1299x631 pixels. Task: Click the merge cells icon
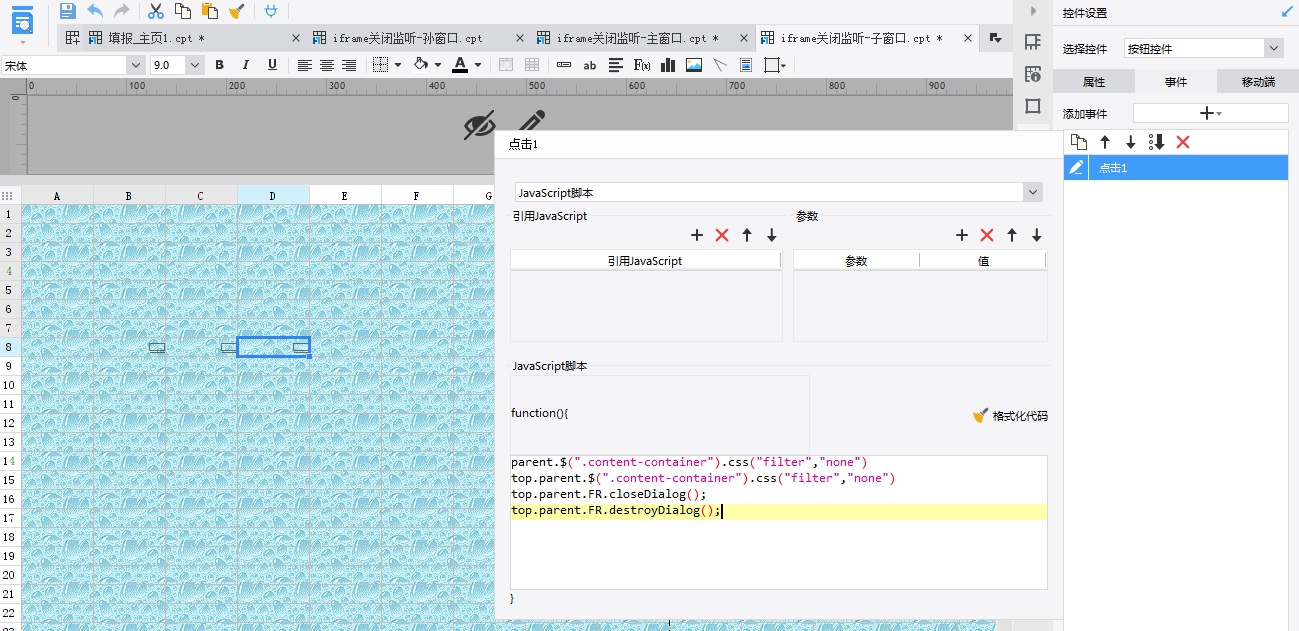pyautogui.click(x=506, y=65)
